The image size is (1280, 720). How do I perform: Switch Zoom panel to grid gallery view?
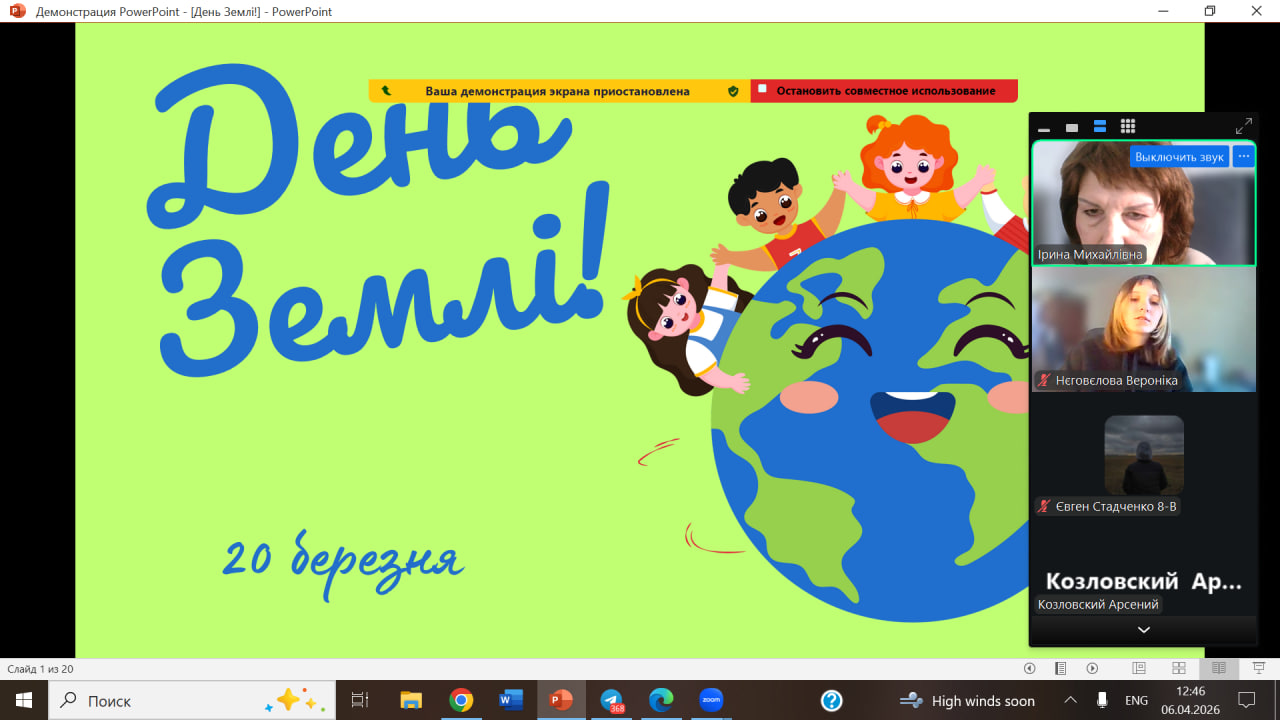click(x=1128, y=126)
